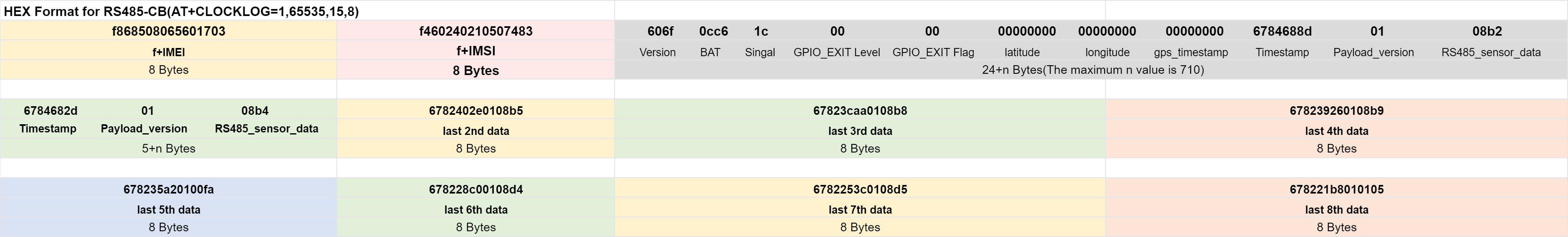Click the 24+n Bytes maximum note cell

(x=1093, y=69)
